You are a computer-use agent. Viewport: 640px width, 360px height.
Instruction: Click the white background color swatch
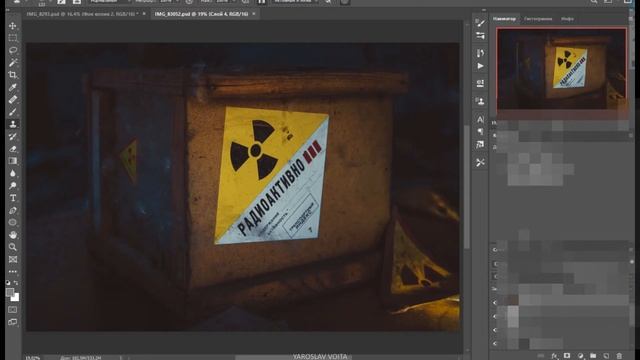tap(16, 298)
